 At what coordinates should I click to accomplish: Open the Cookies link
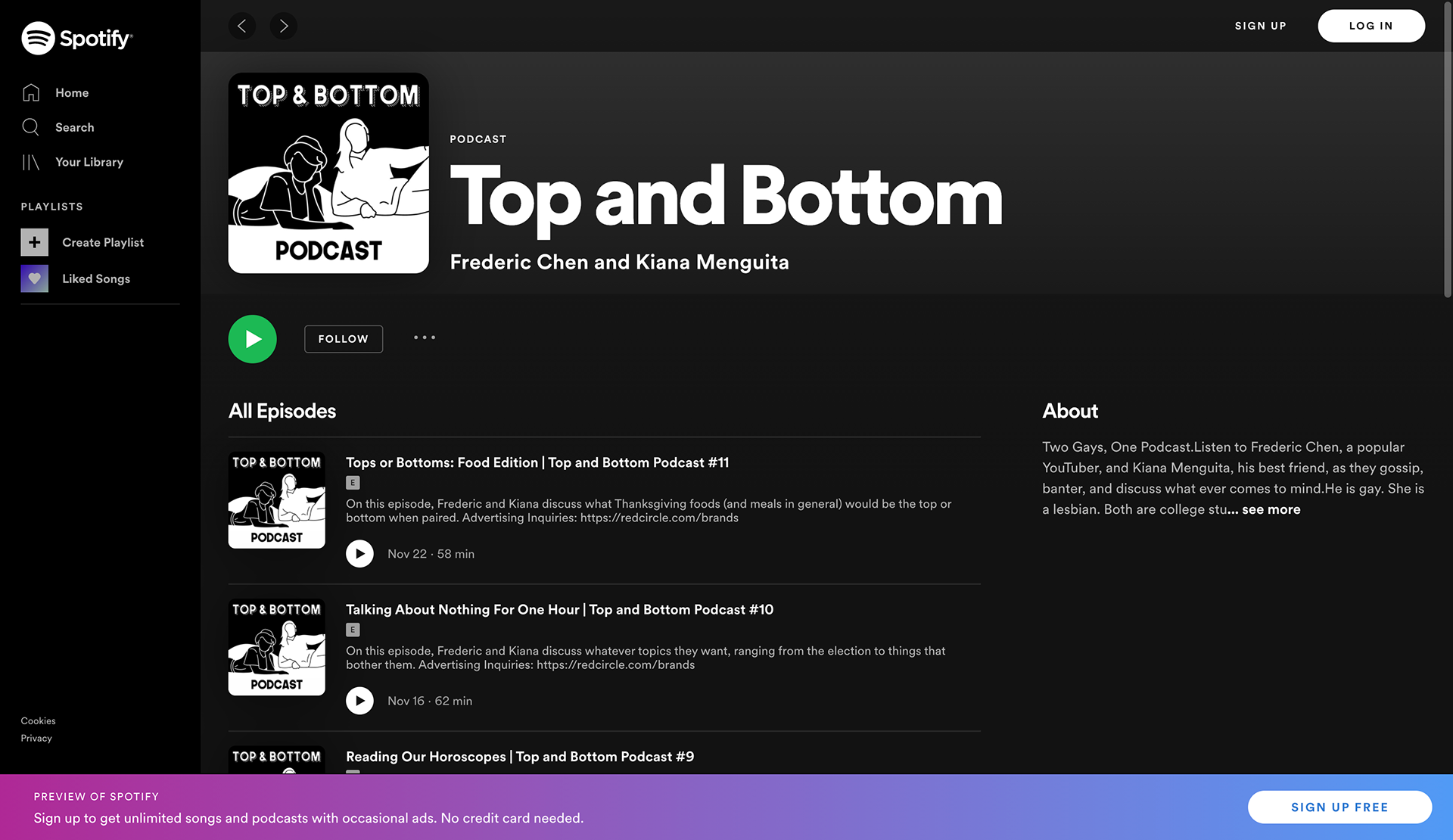point(38,720)
